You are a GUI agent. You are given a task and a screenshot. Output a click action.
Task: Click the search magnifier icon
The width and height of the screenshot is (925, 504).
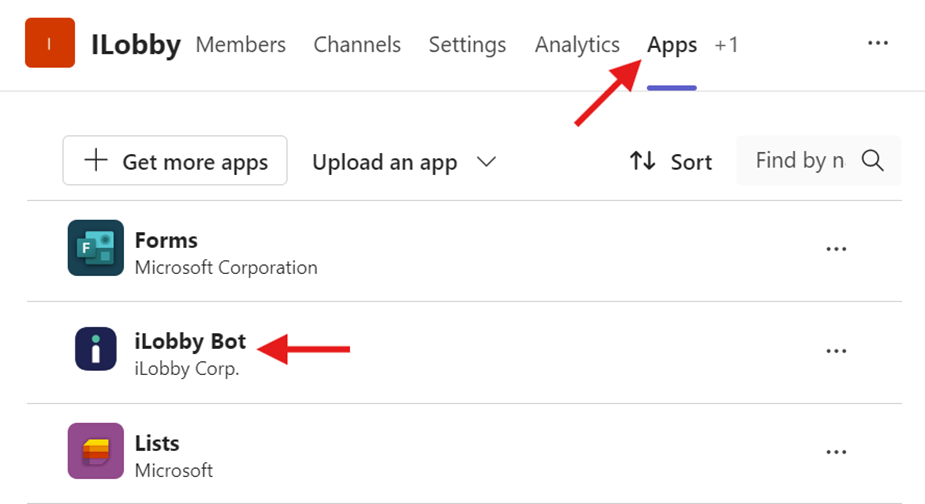pyautogui.click(x=872, y=161)
